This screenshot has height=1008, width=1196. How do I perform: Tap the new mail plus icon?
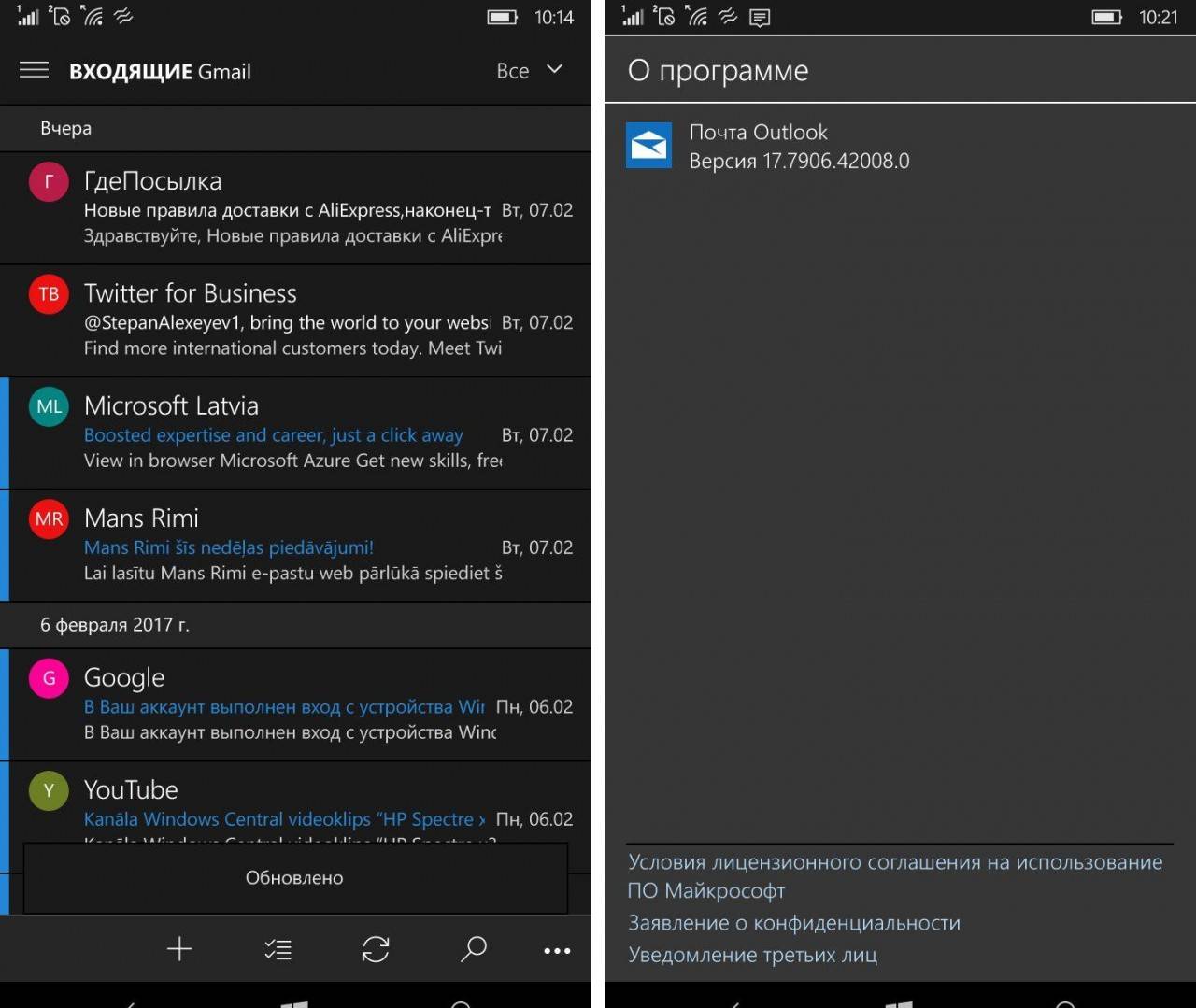pyautogui.click(x=179, y=949)
